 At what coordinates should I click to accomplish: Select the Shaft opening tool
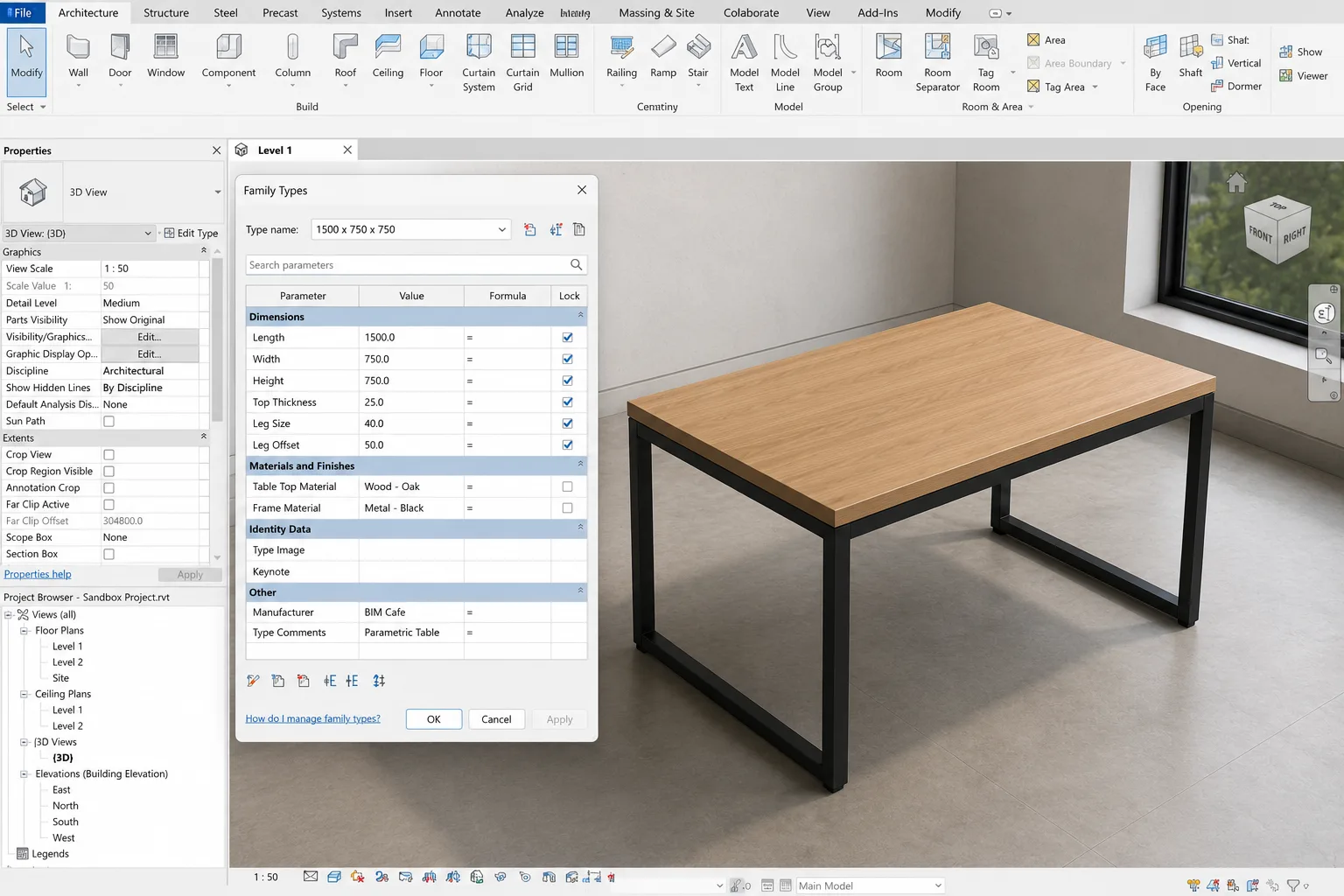(1191, 57)
